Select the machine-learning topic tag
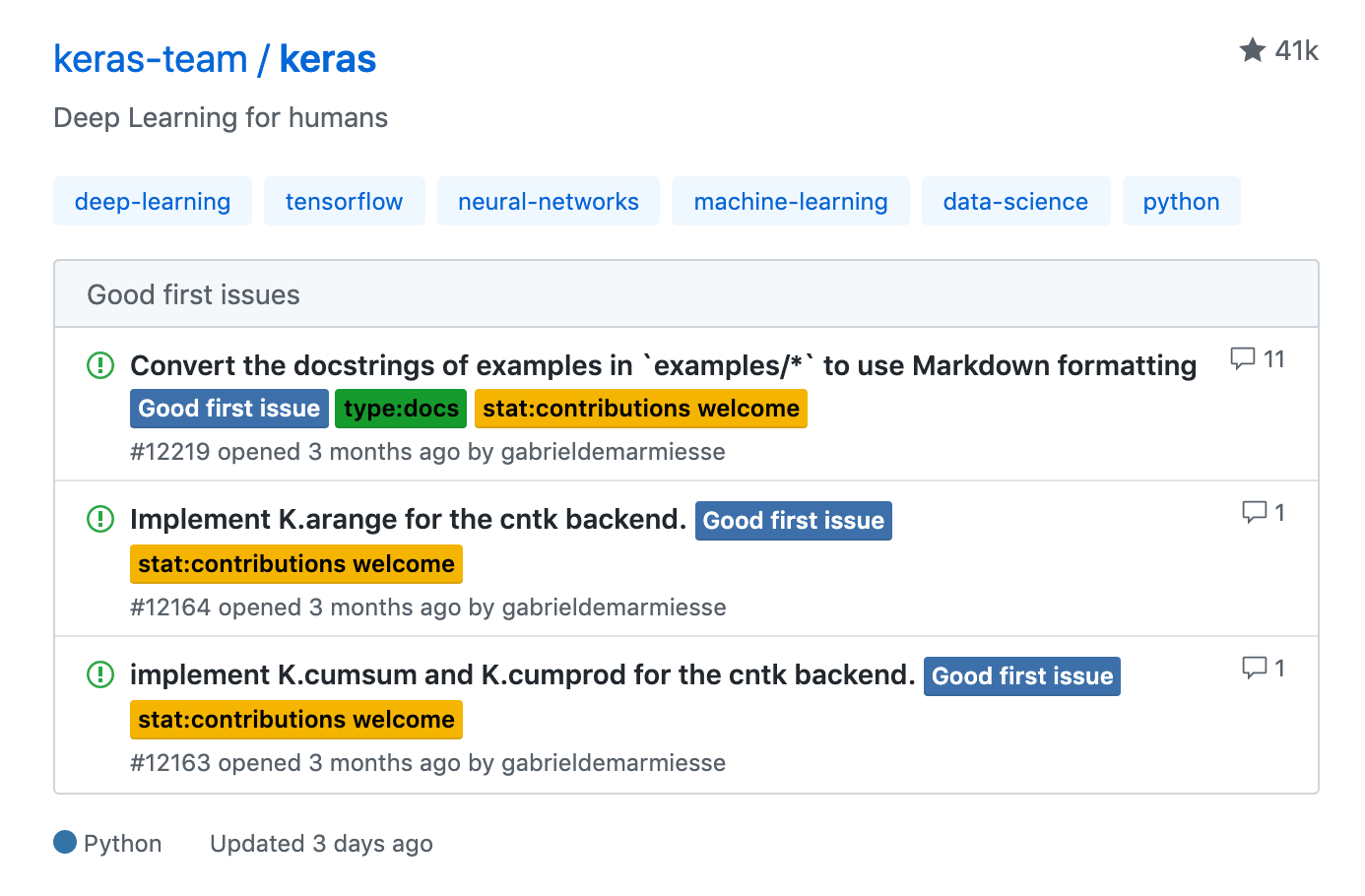1365x896 pixels. click(x=791, y=201)
